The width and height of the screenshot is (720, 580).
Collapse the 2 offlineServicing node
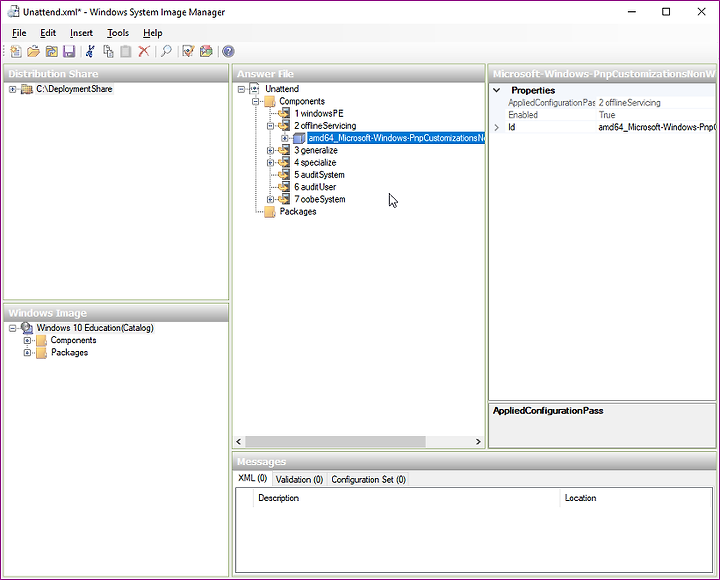(x=270, y=126)
